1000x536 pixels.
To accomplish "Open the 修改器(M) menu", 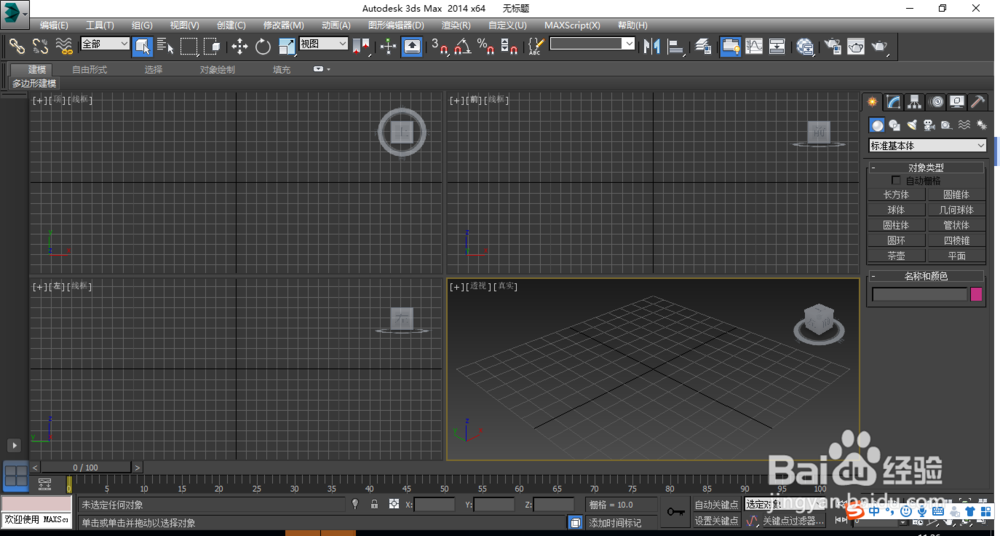I will pos(283,25).
